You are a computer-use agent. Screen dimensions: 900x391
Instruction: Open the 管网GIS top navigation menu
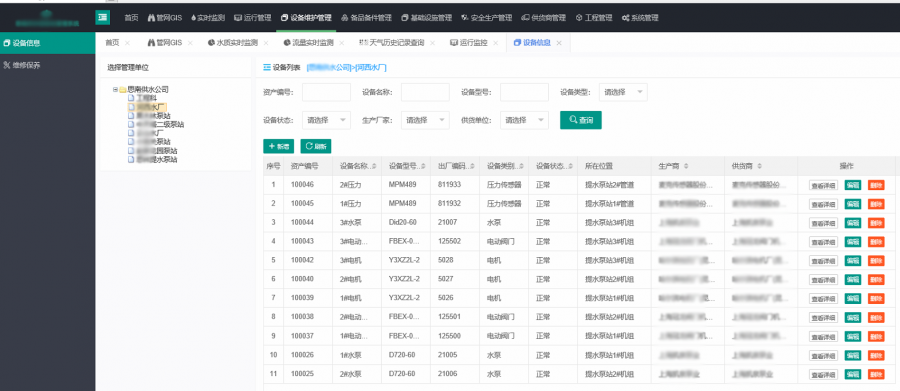(x=165, y=18)
